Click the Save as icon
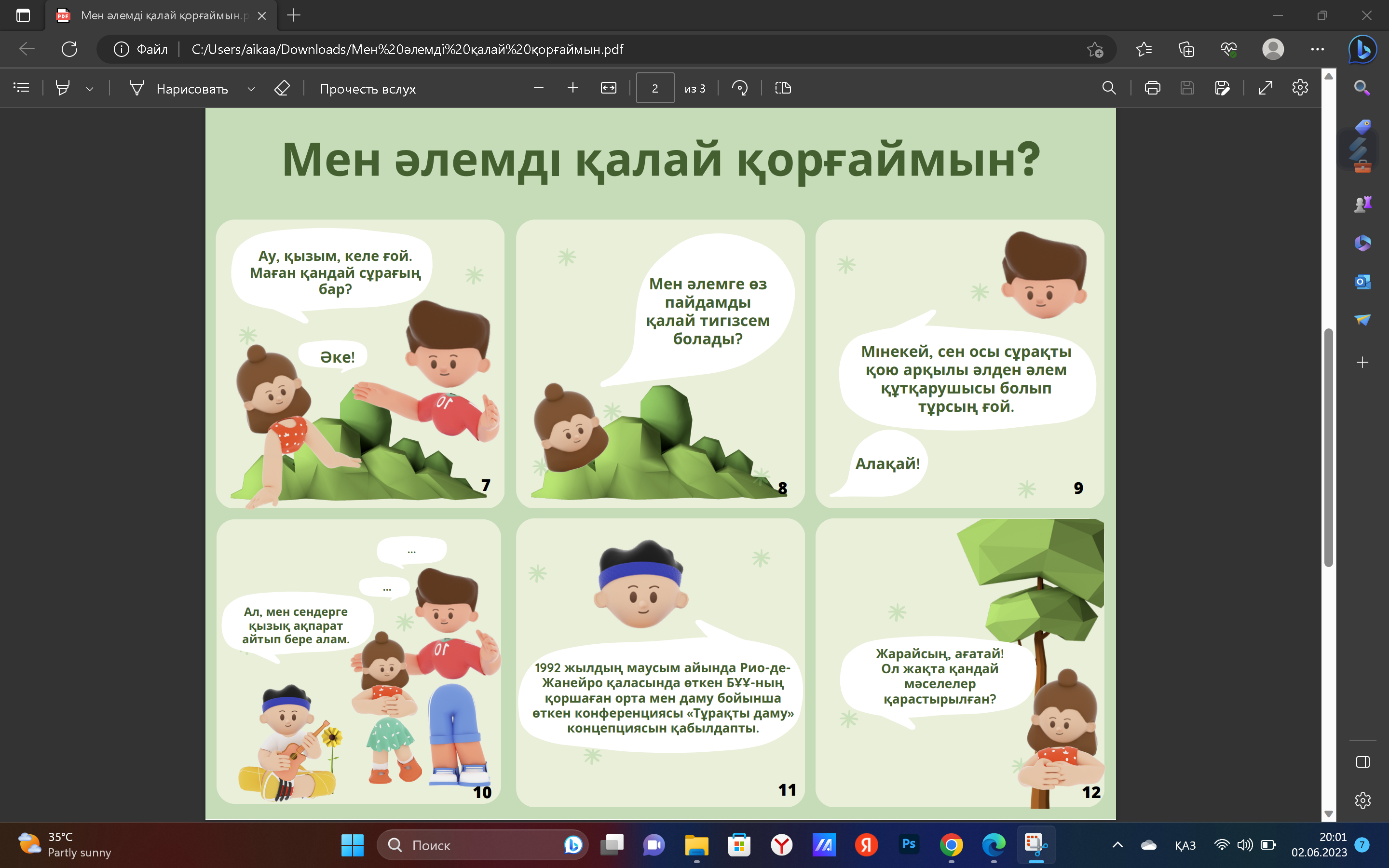 (x=1222, y=88)
